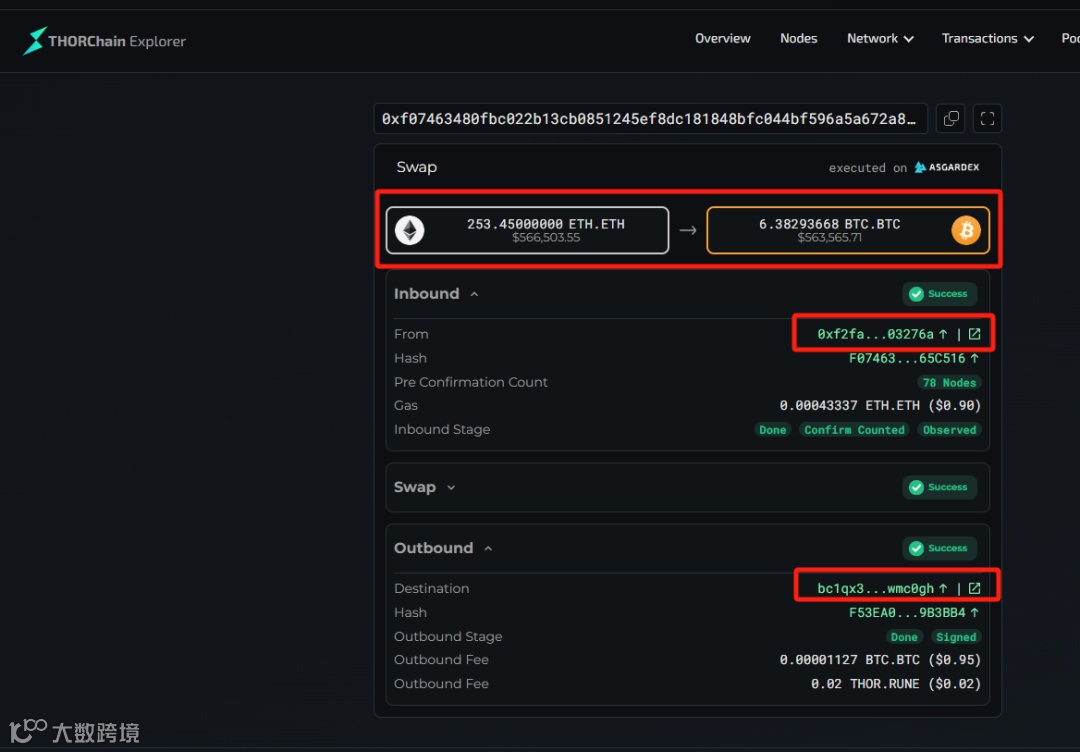This screenshot has height=752, width=1080.
Task: Click the Inbound Stage Done badge
Action: point(773,430)
